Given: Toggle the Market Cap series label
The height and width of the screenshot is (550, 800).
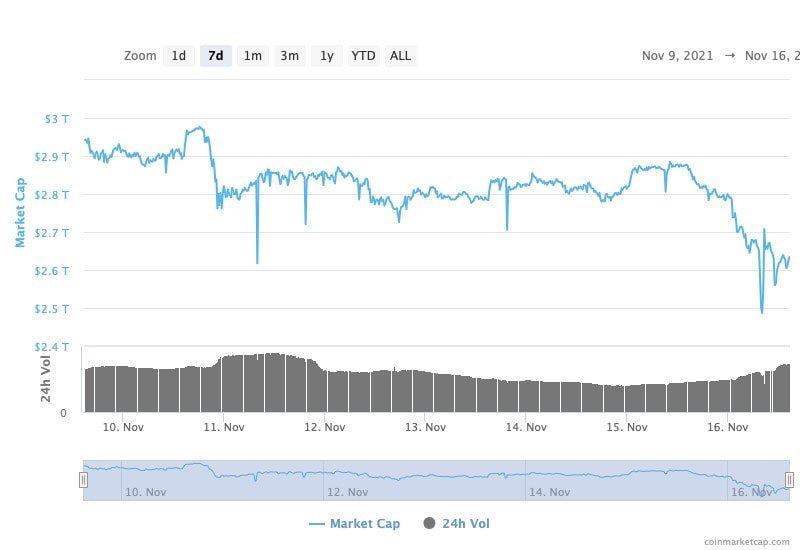Looking at the screenshot, I should coord(365,523).
